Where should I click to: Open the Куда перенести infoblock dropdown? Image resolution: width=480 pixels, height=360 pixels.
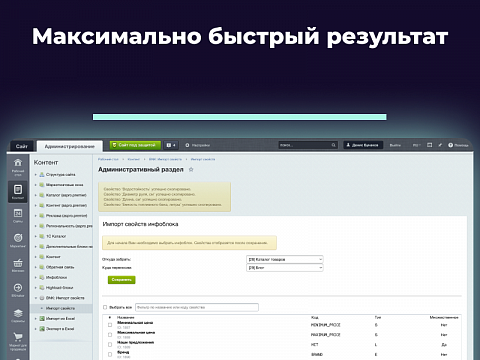point(285,268)
